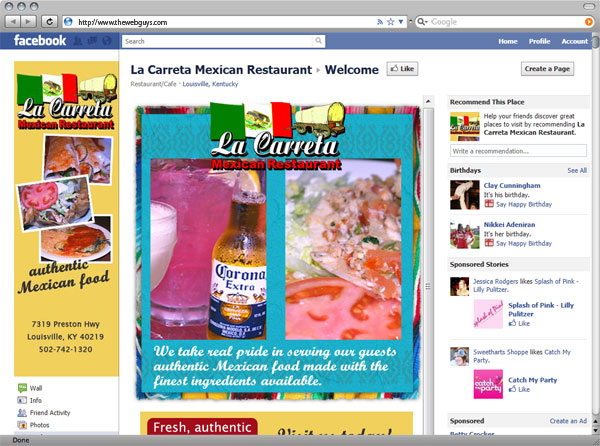600x446 pixels.
Task: Click the Splash of Pink pink thumbnail
Action: click(x=488, y=314)
